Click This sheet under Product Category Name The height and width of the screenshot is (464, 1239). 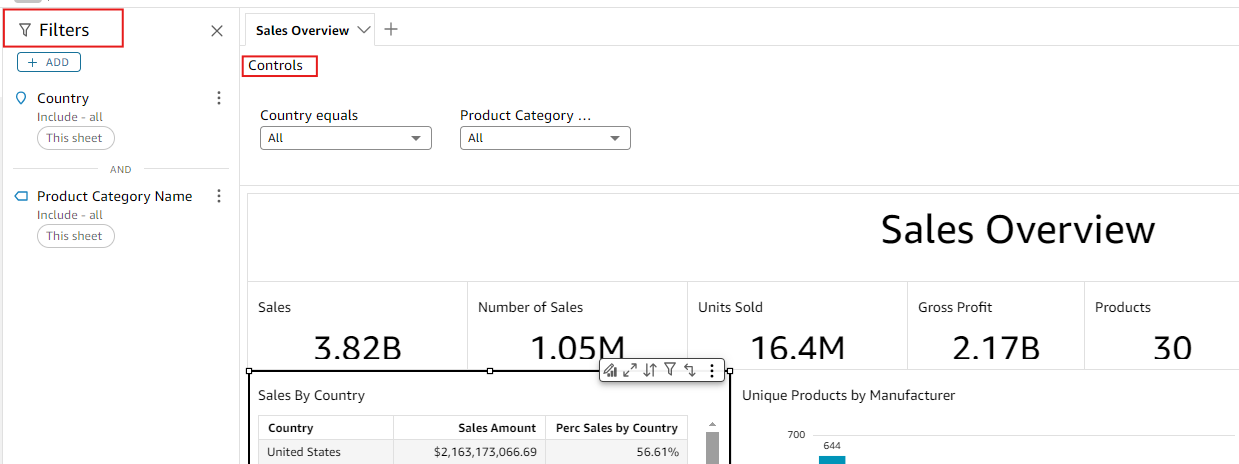pos(76,236)
